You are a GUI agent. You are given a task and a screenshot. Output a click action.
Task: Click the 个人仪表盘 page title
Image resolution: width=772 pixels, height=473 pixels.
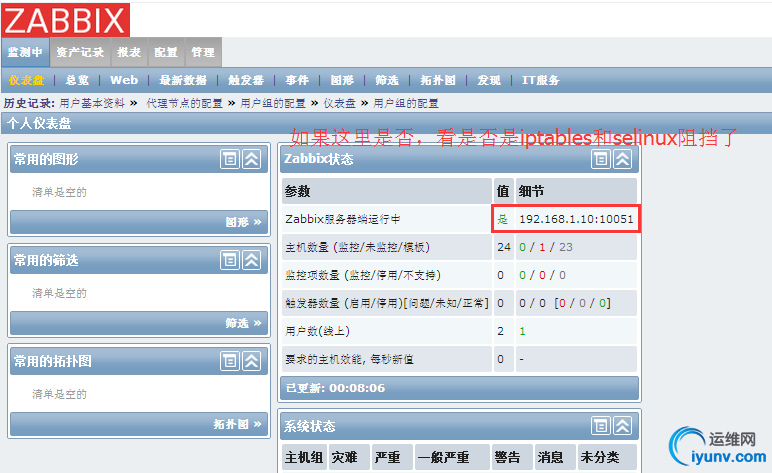click(x=39, y=123)
